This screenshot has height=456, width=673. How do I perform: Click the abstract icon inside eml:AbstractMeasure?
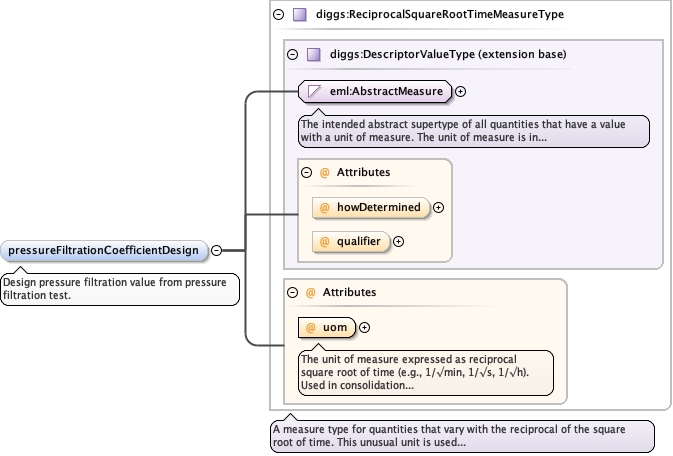coord(315,92)
